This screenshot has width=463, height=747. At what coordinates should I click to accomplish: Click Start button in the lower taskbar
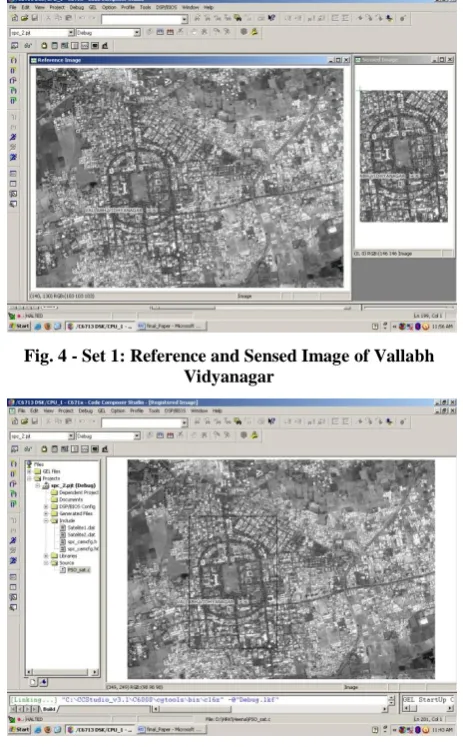click(19, 730)
